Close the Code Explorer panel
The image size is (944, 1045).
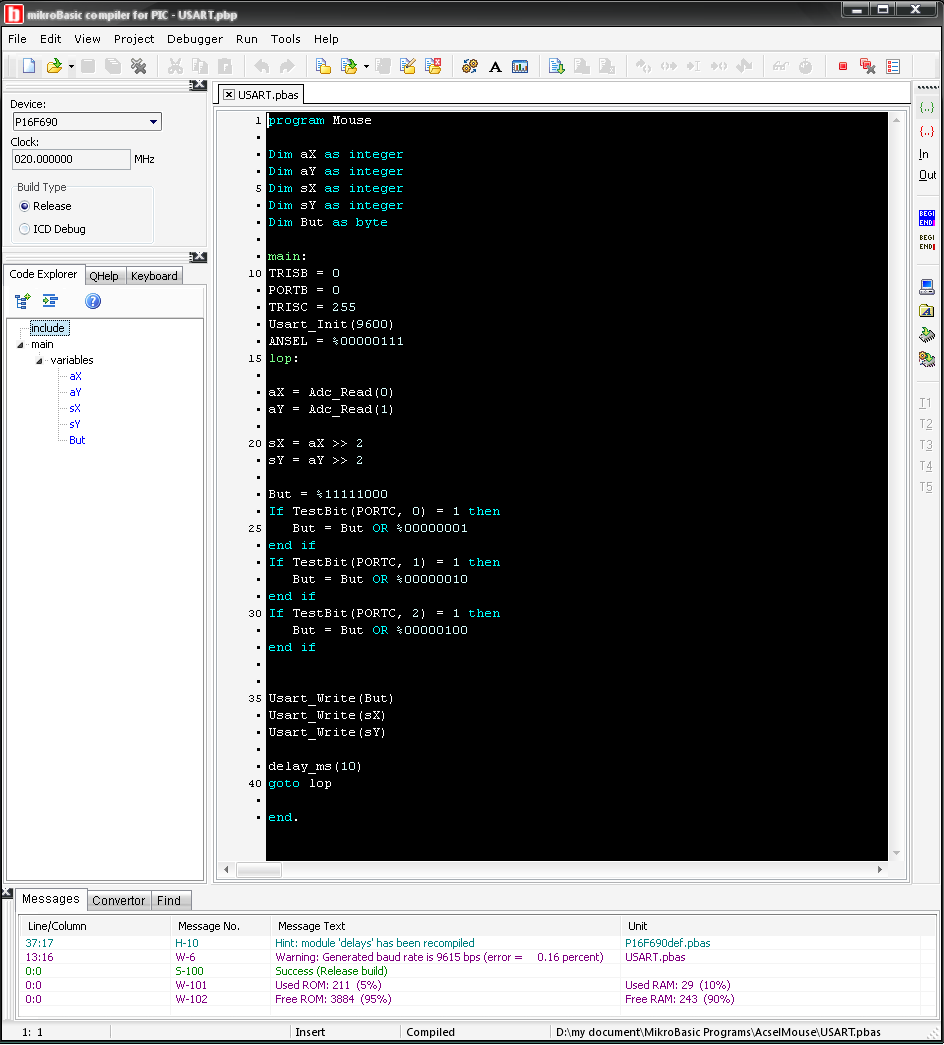click(200, 257)
